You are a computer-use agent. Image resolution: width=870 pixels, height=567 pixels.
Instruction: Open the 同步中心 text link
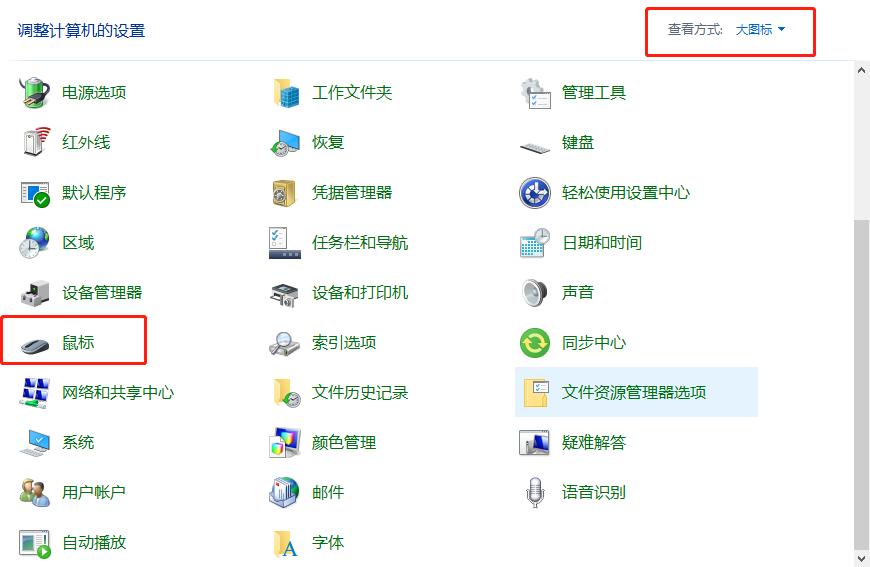594,343
